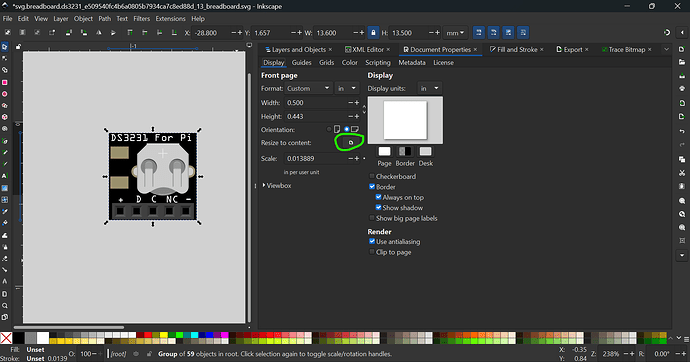Open the Metadata sub-tab
The image size is (690, 362).
coord(412,62)
